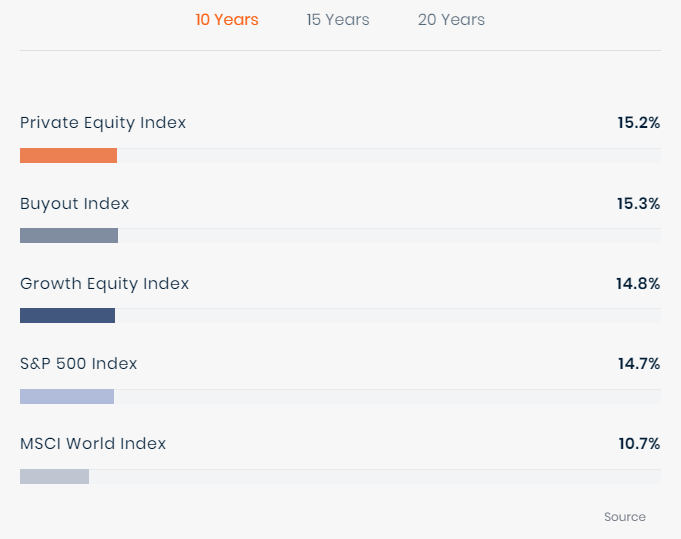Image resolution: width=681 pixels, height=539 pixels.
Task: Select the Growth Equity Index label
Action: pyautogui.click(x=105, y=284)
